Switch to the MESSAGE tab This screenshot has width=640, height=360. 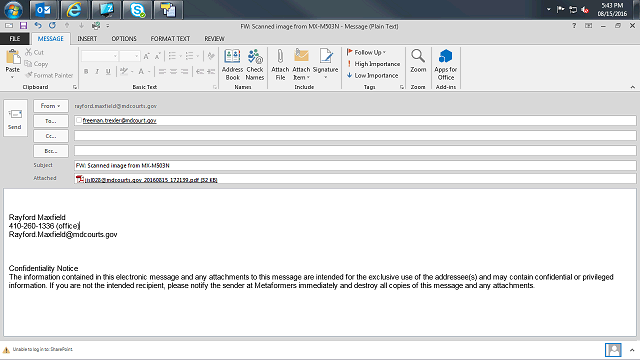tap(51, 39)
